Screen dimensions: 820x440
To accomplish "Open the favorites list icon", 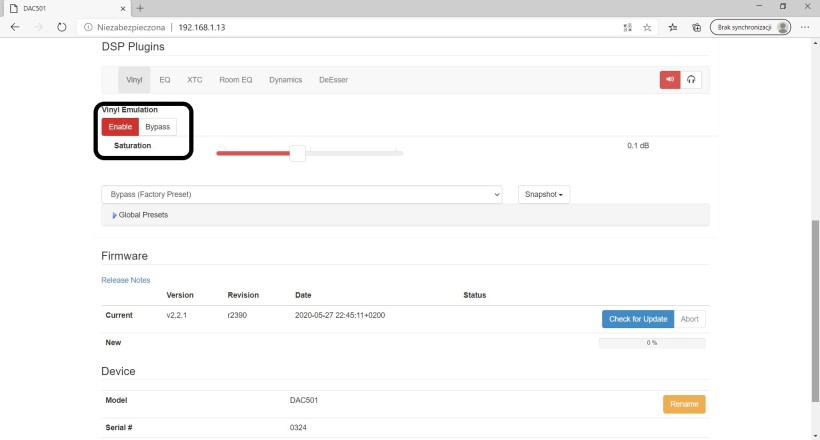I will pyautogui.click(x=673, y=27).
